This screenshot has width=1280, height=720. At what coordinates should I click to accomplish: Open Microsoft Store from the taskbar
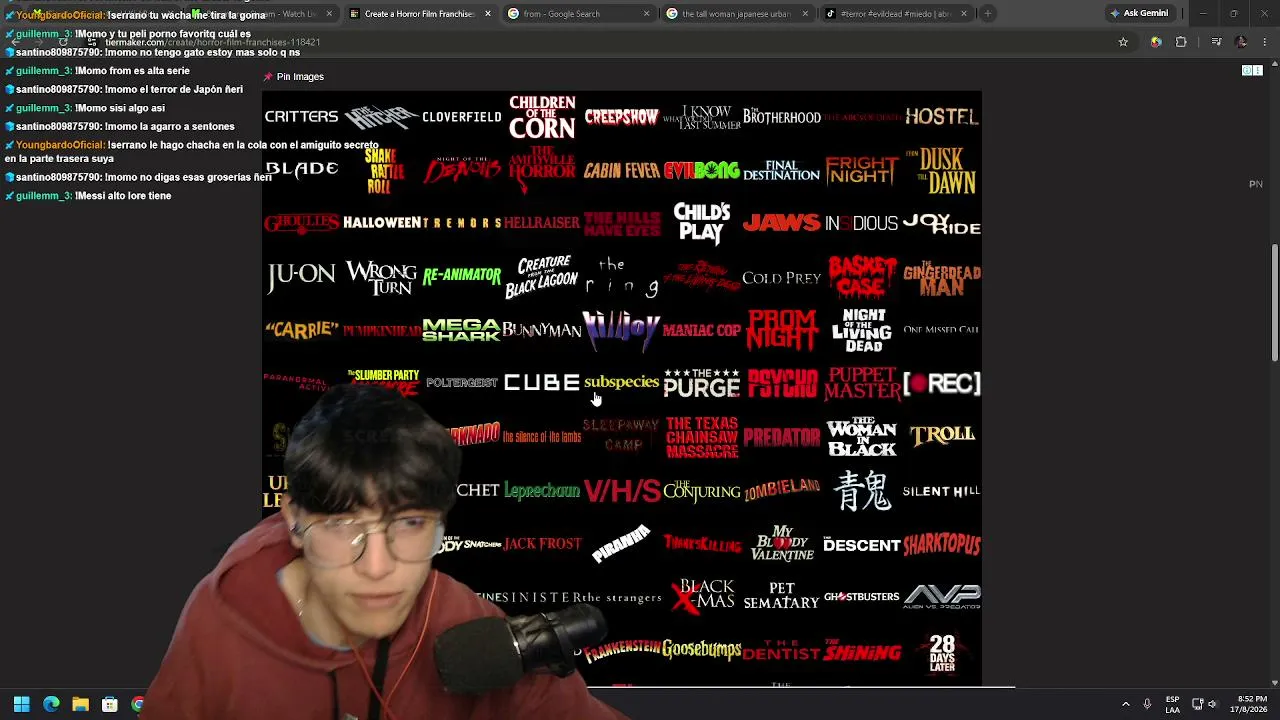[x=110, y=704]
